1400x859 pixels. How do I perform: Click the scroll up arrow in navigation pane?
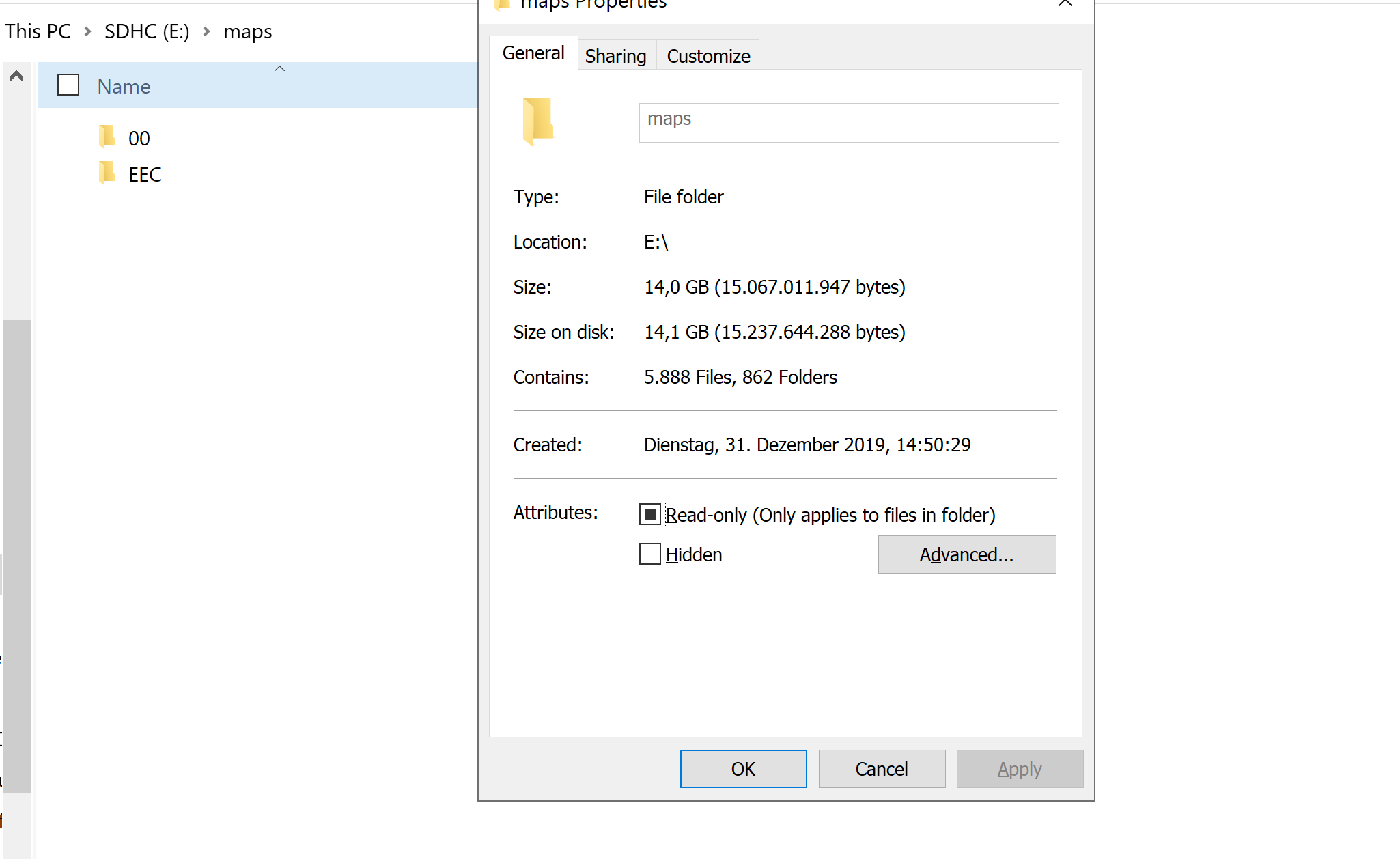pyautogui.click(x=16, y=76)
